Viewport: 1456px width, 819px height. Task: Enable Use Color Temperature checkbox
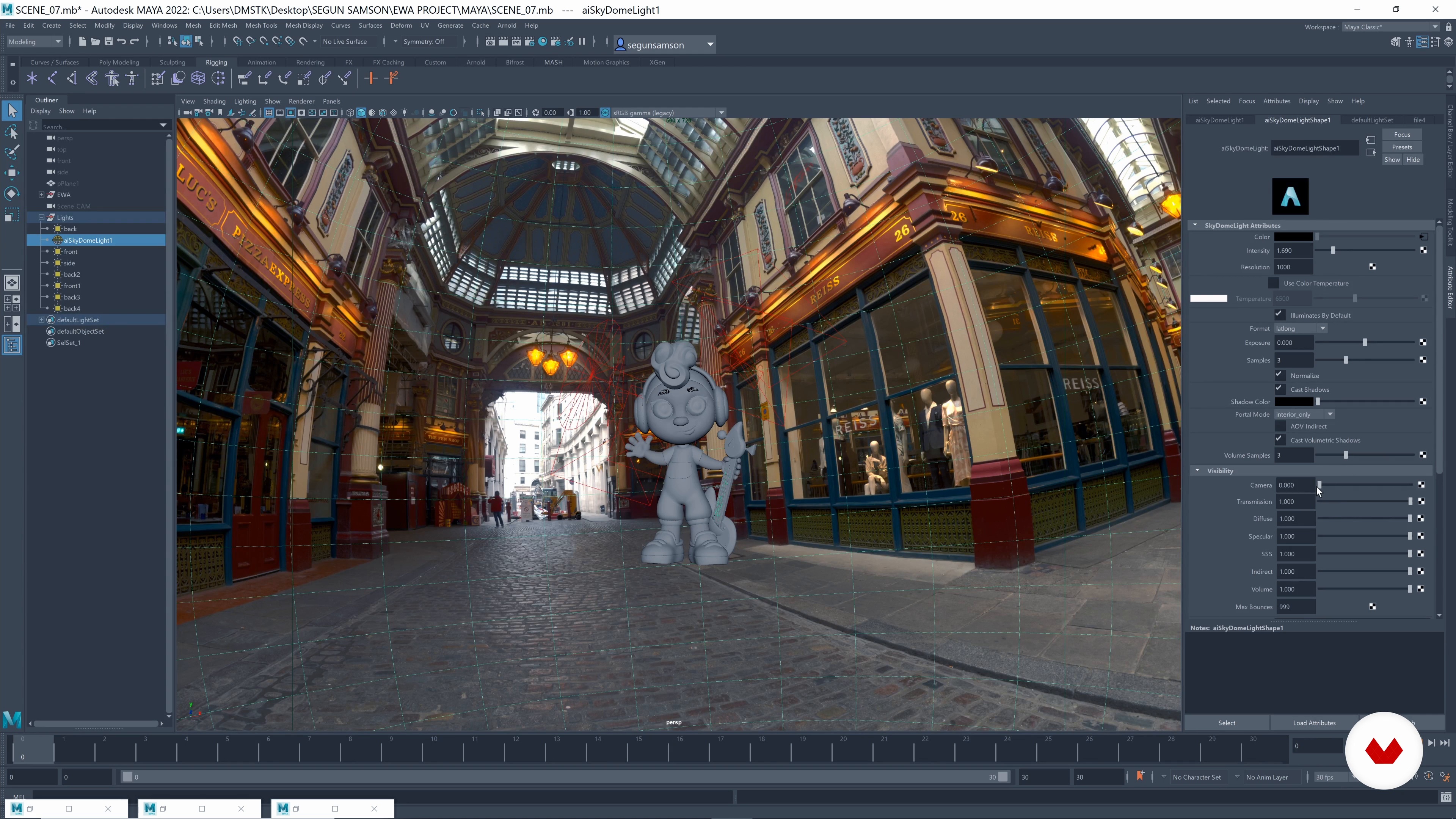[x=1273, y=282]
